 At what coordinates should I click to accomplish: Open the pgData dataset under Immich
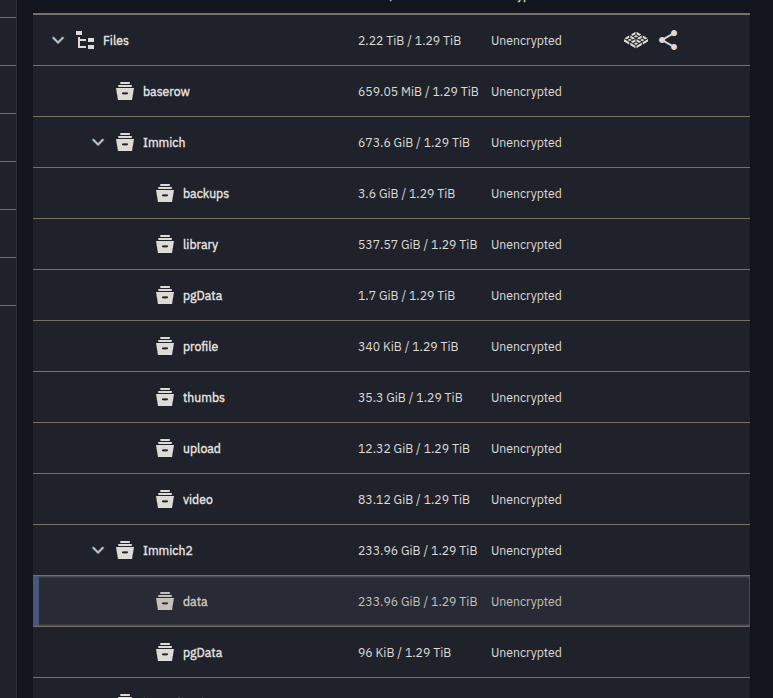202,296
